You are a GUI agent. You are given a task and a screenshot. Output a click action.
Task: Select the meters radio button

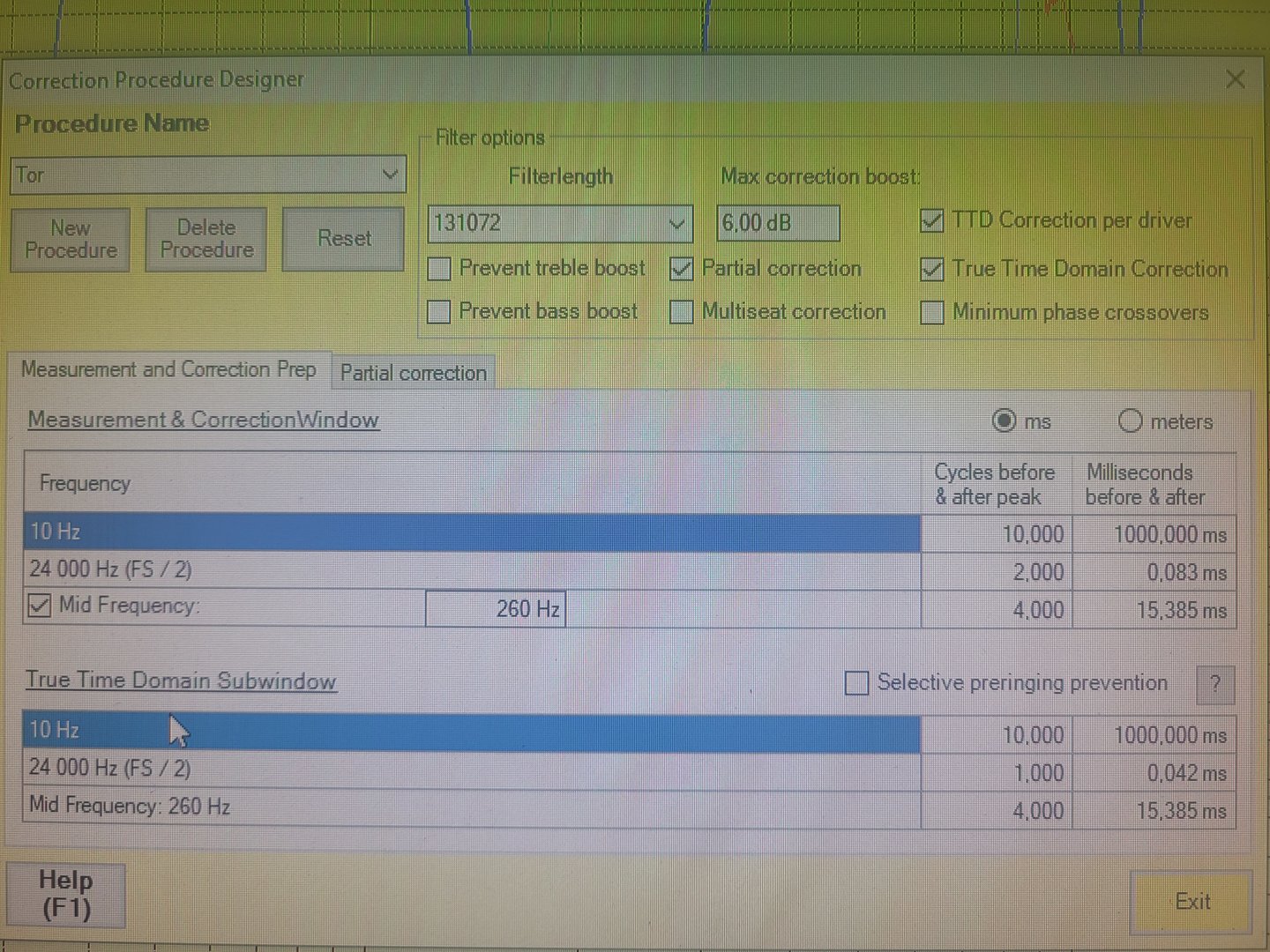point(1130,421)
